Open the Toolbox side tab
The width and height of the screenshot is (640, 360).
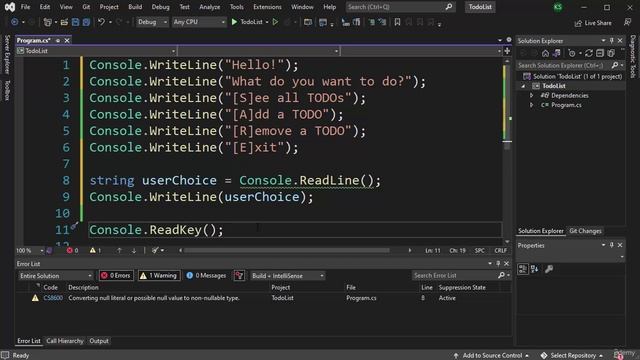click(x=7, y=90)
